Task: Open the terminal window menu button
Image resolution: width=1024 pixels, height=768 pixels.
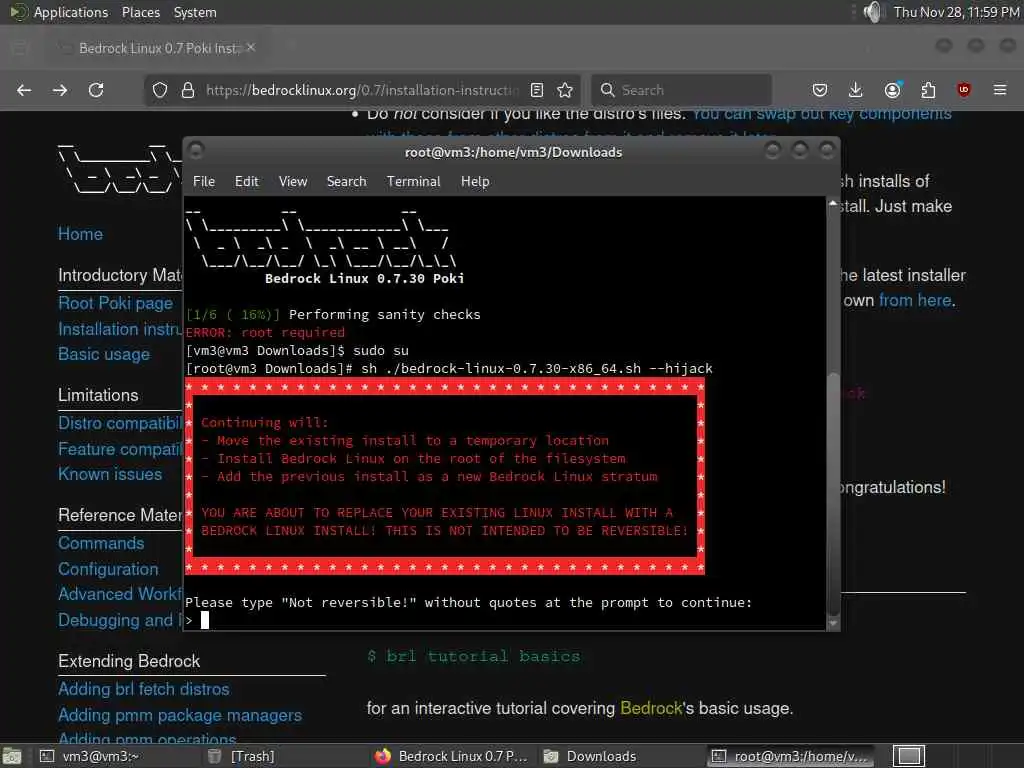Action: pos(196,151)
